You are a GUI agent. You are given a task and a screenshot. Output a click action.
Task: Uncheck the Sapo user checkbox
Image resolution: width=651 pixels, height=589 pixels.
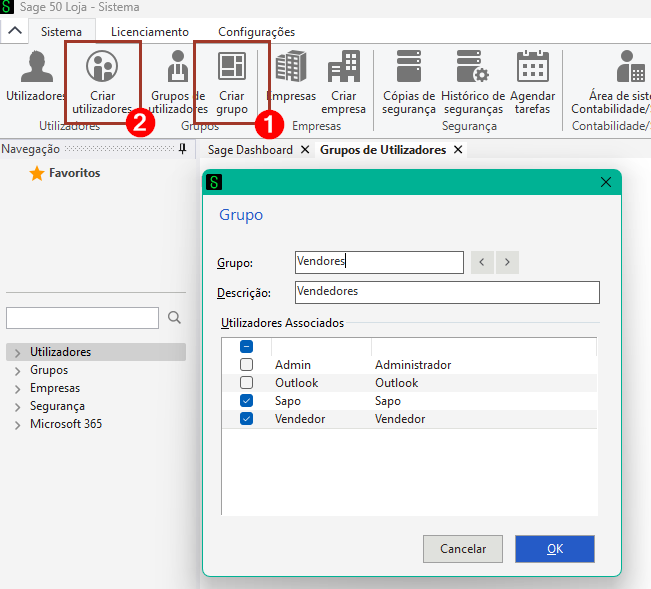(246, 401)
